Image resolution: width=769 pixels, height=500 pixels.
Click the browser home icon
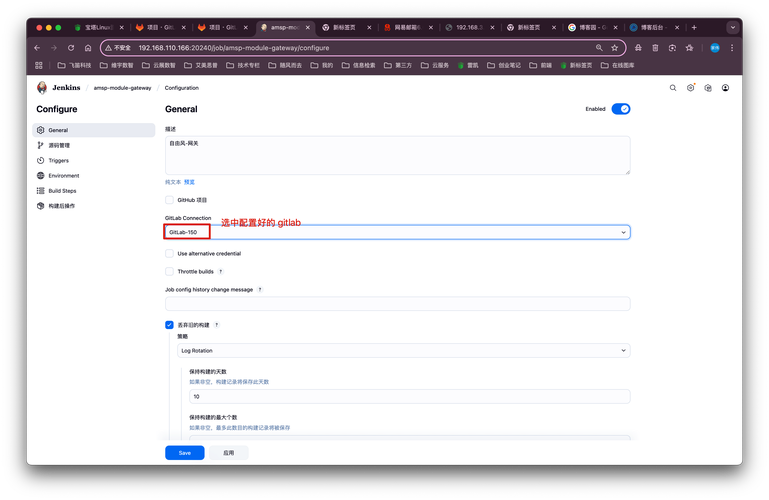point(88,47)
